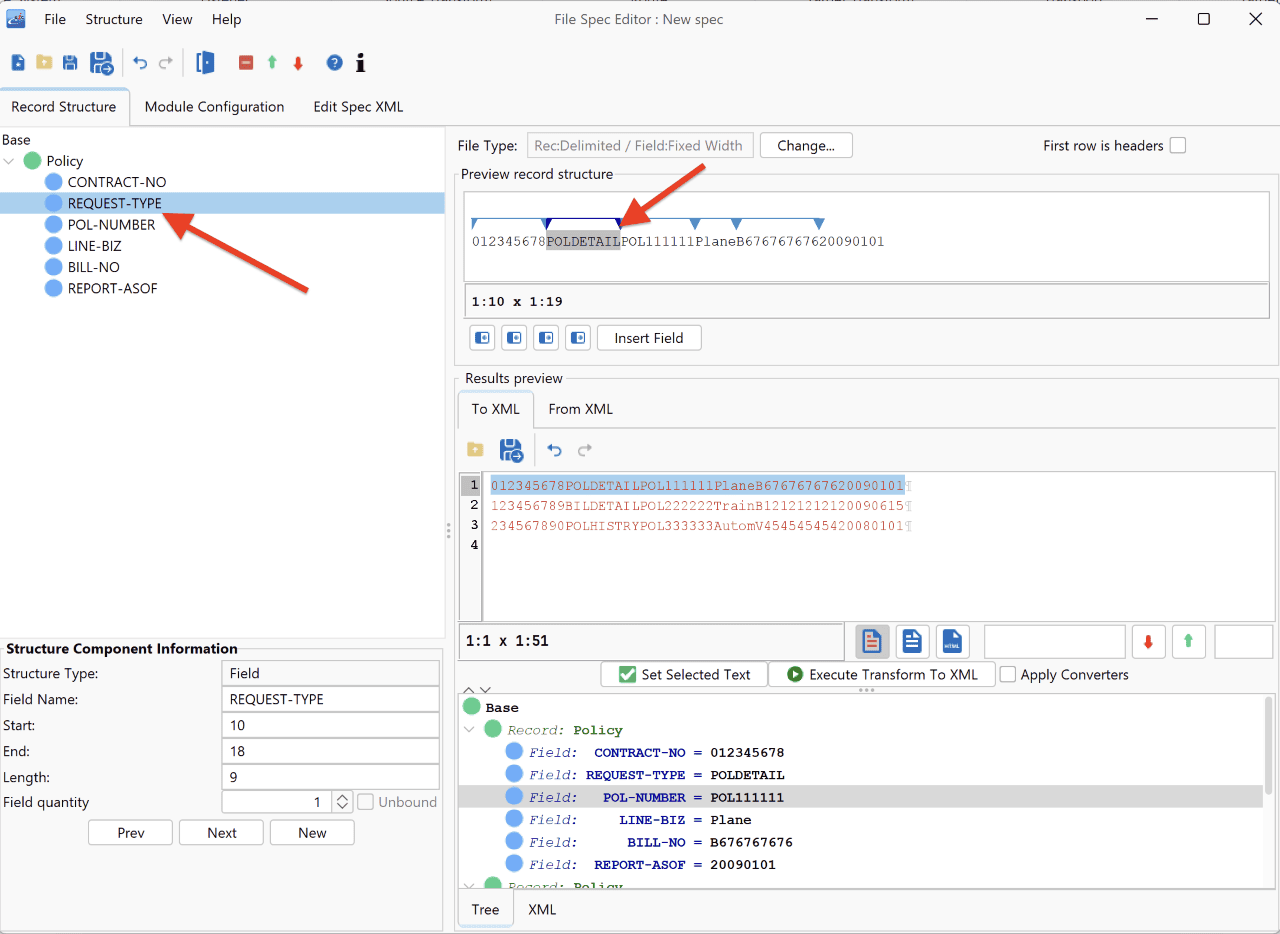This screenshot has width=1280, height=934.
Task: Click the fourth field boundary icon beside Insert Field
Action: (x=578, y=338)
